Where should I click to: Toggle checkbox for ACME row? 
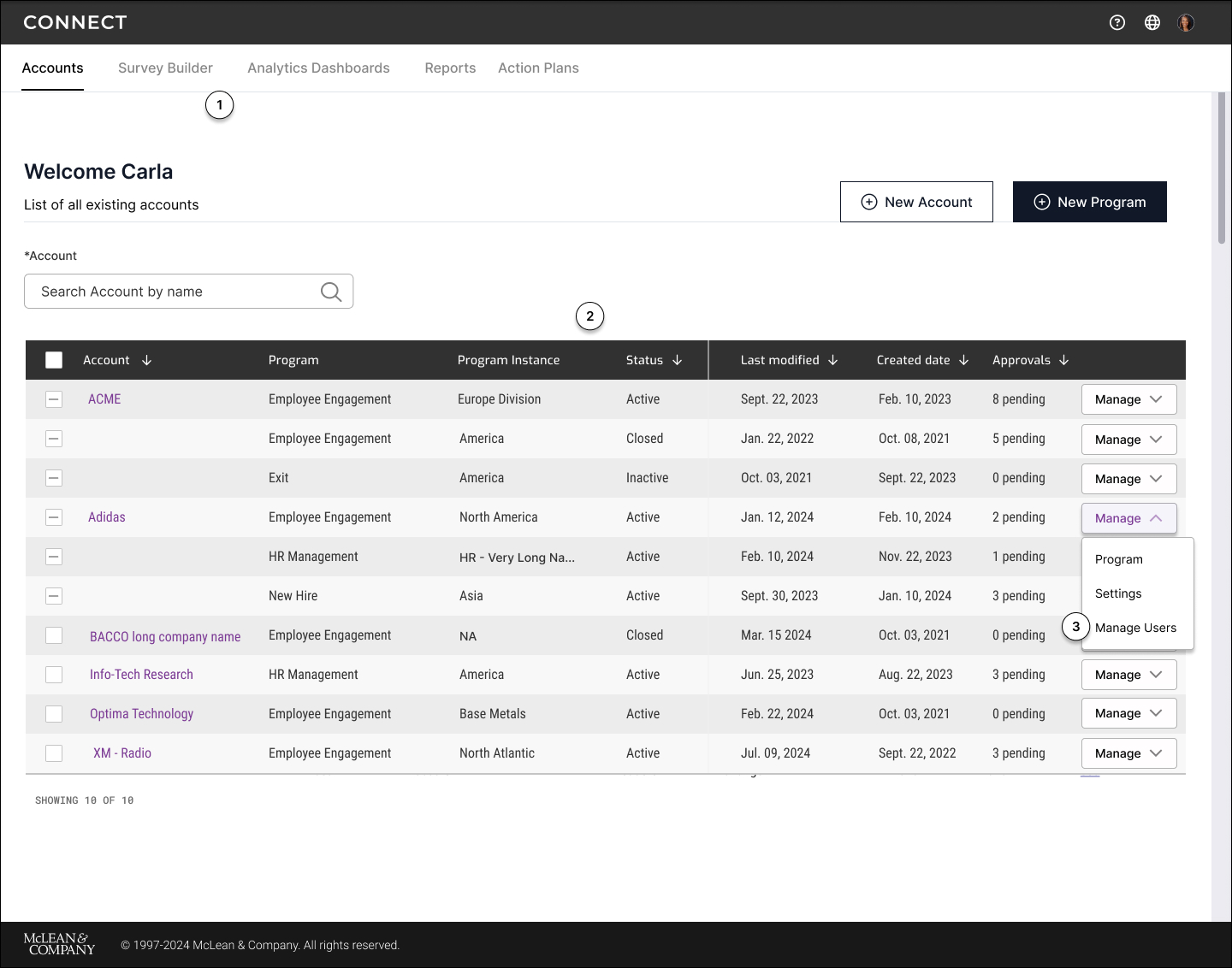[54, 399]
